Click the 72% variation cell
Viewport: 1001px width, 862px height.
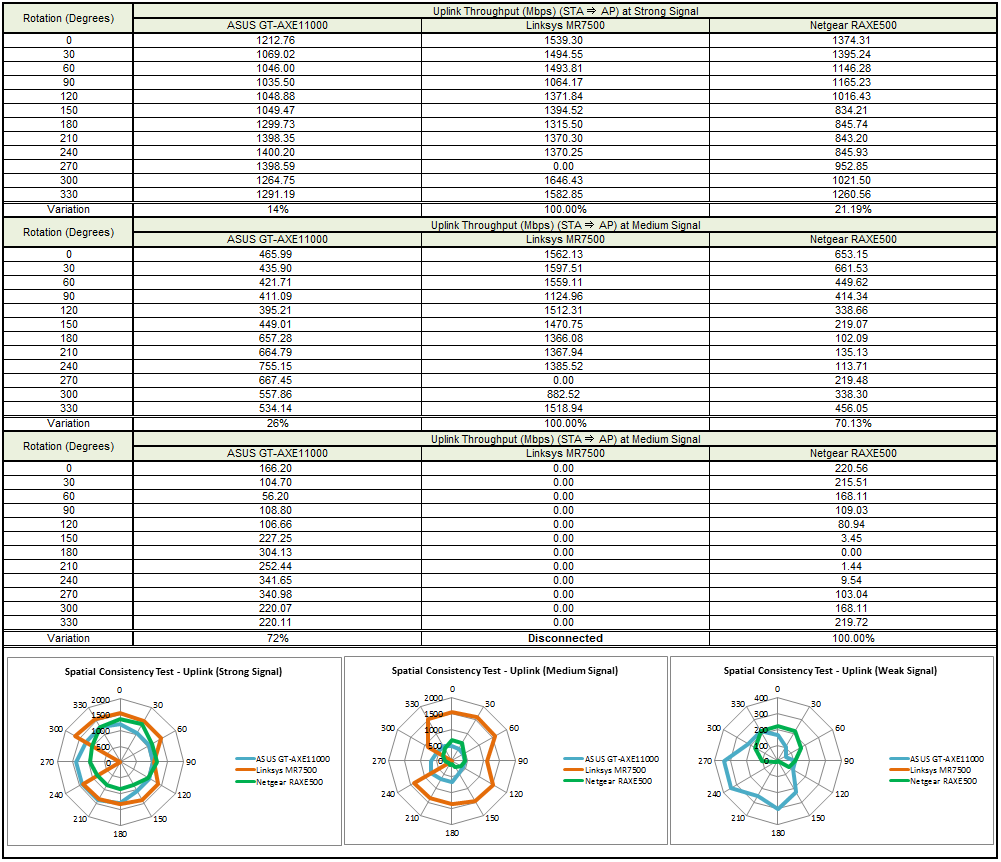pyautogui.click(x=278, y=639)
